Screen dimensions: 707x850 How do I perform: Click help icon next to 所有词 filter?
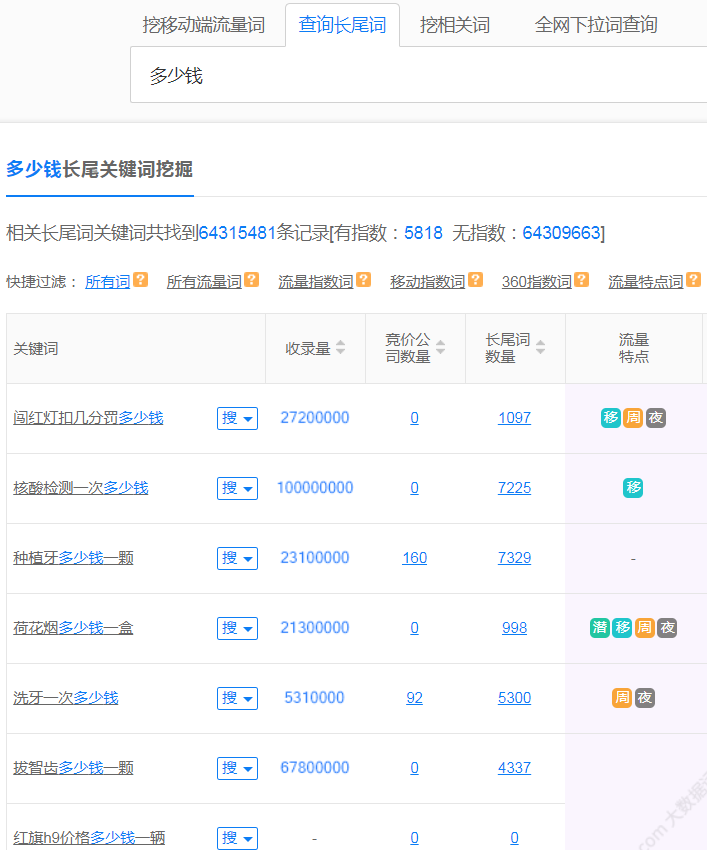coord(140,280)
